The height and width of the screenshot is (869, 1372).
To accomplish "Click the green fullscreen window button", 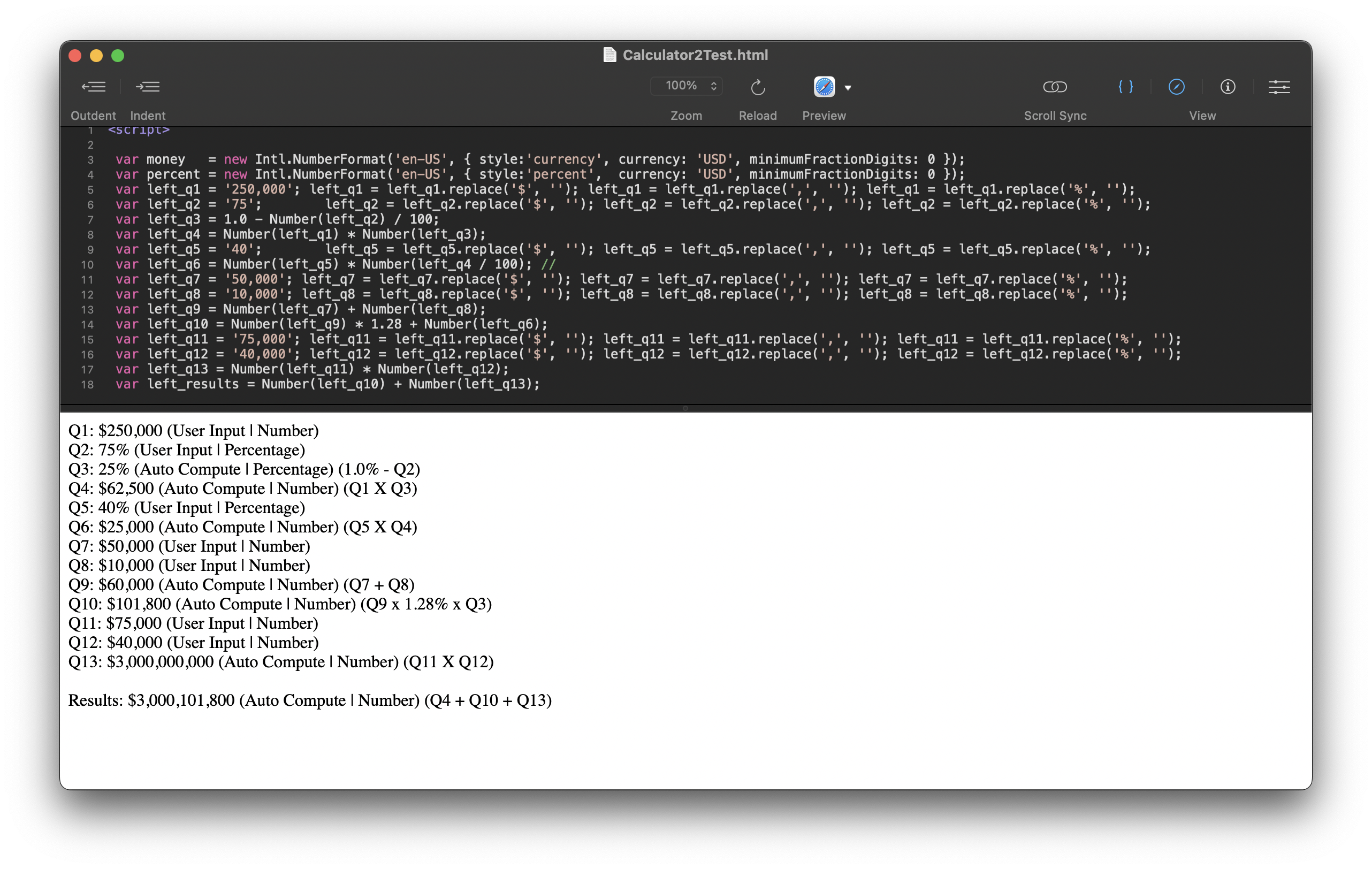I will (x=118, y=55).
